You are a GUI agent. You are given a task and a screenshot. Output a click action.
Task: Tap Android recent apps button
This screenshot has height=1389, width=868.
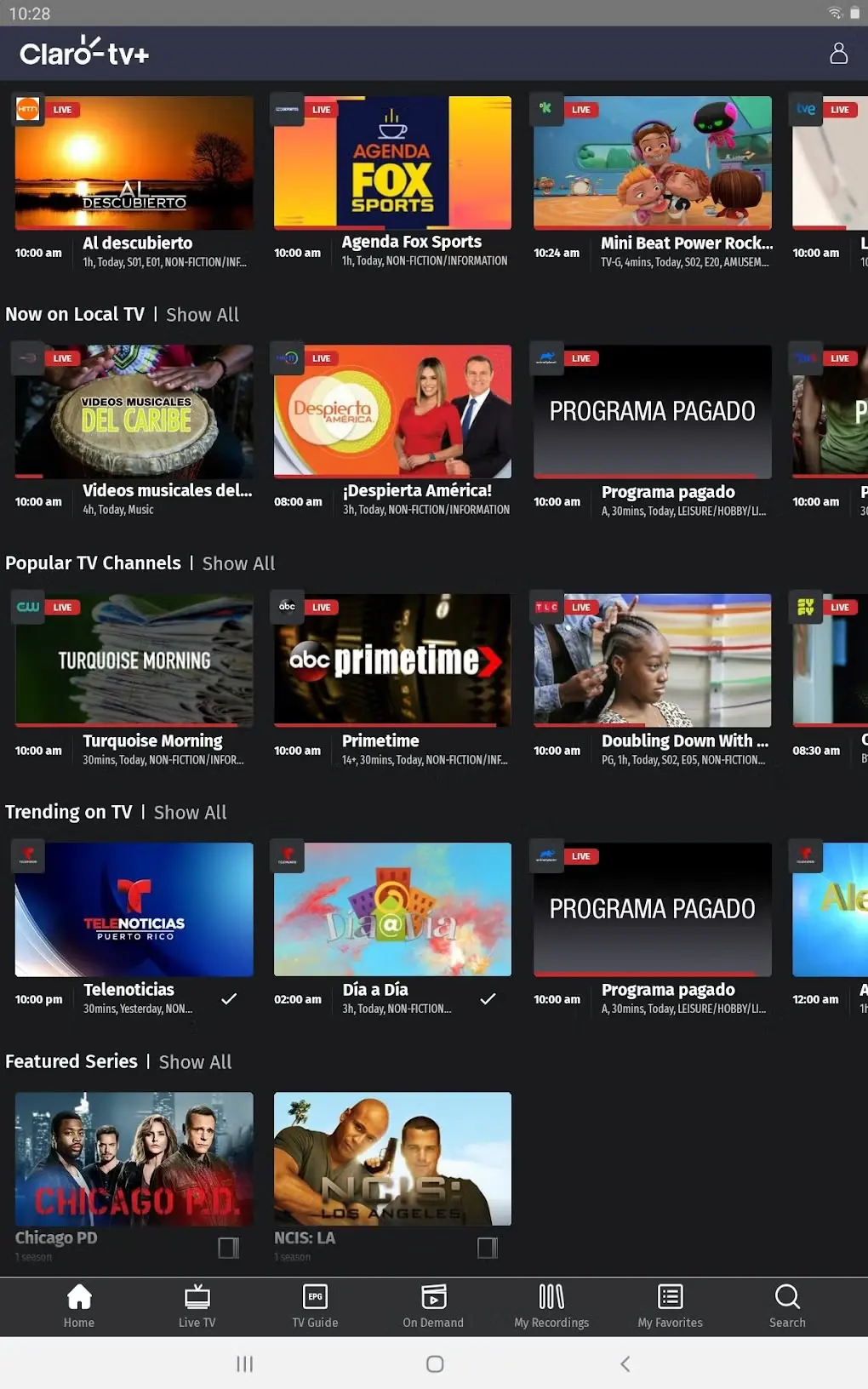tap(244, 1363)
